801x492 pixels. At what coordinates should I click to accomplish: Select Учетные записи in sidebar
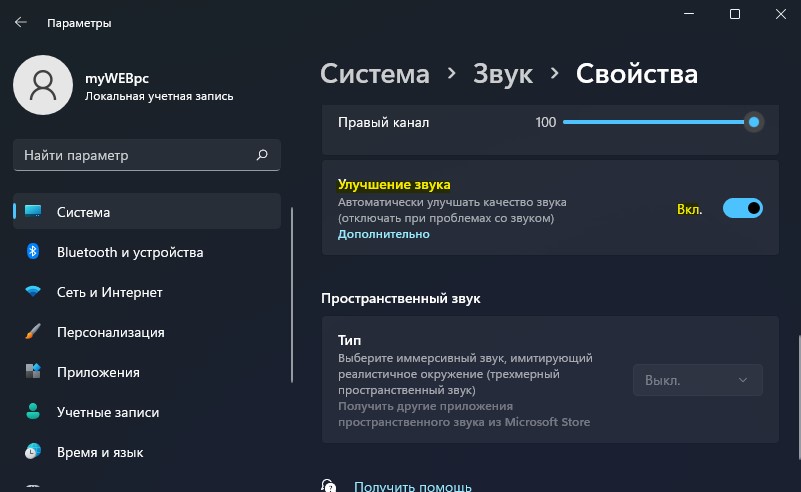pos(147,412)
